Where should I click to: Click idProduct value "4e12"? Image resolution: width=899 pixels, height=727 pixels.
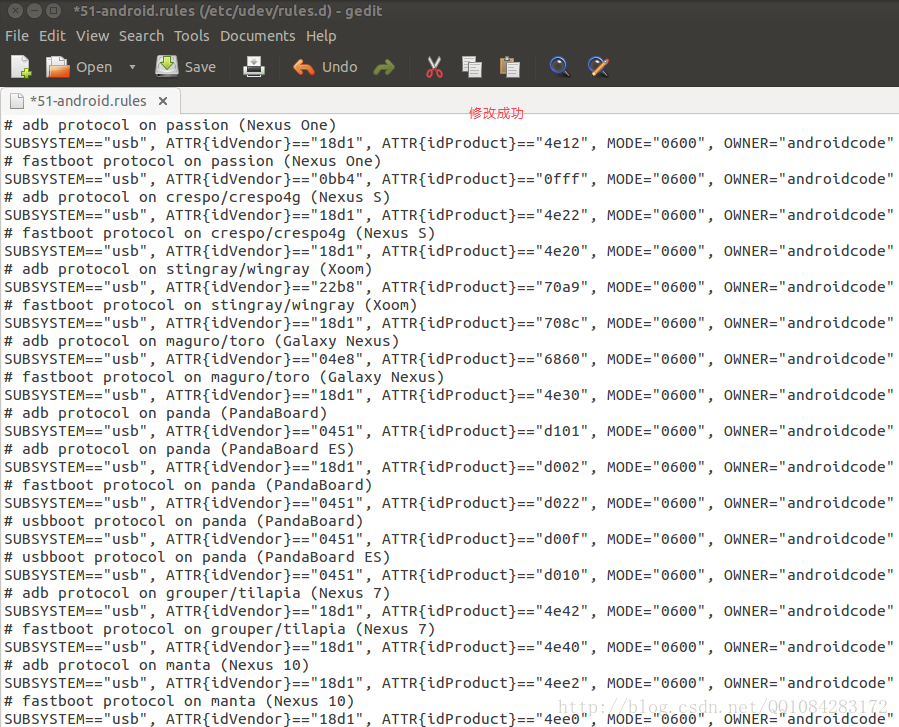point(561,143)
